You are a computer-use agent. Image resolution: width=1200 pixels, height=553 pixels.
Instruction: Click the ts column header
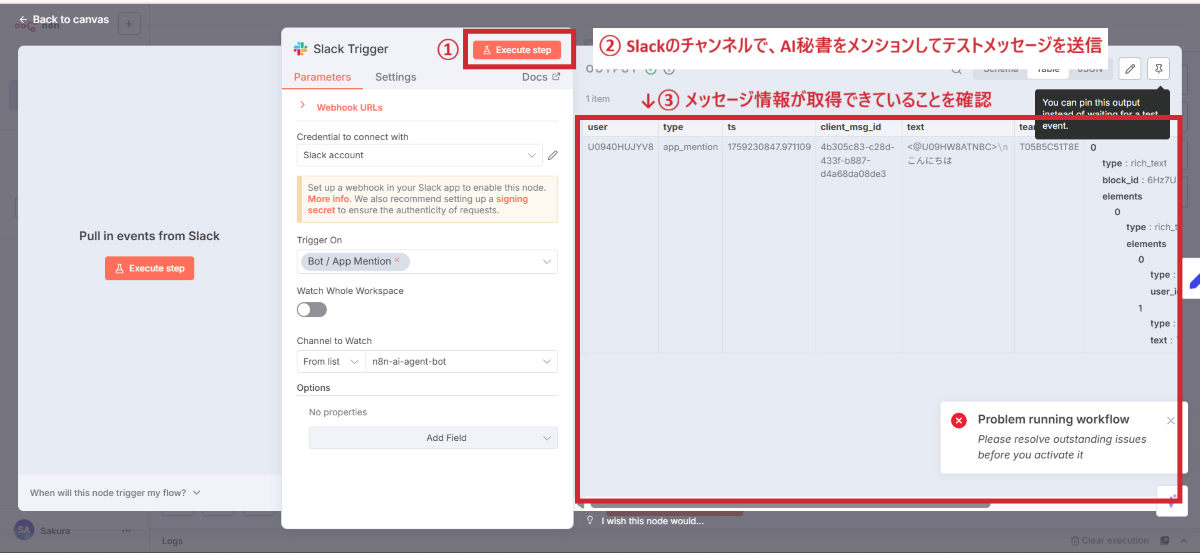[769, 127]
